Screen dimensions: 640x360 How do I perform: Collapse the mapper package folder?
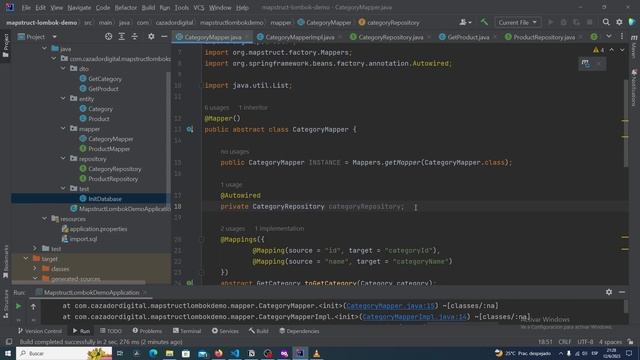[x=63, y=129]
